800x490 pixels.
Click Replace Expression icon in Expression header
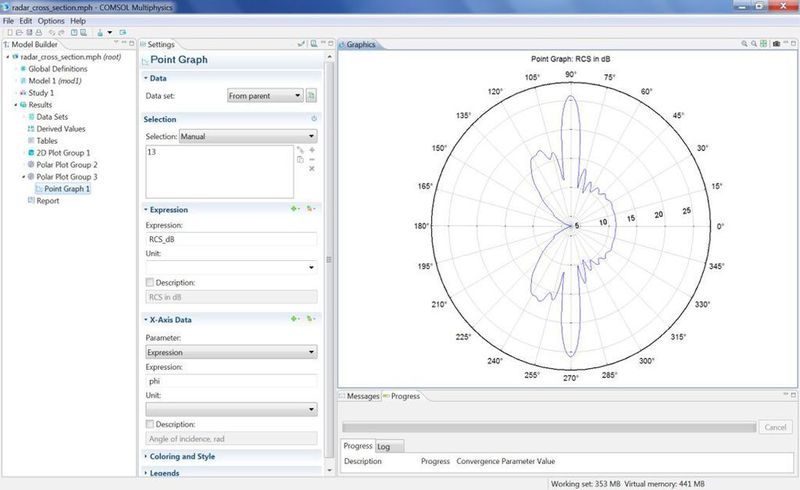(310, 209)
